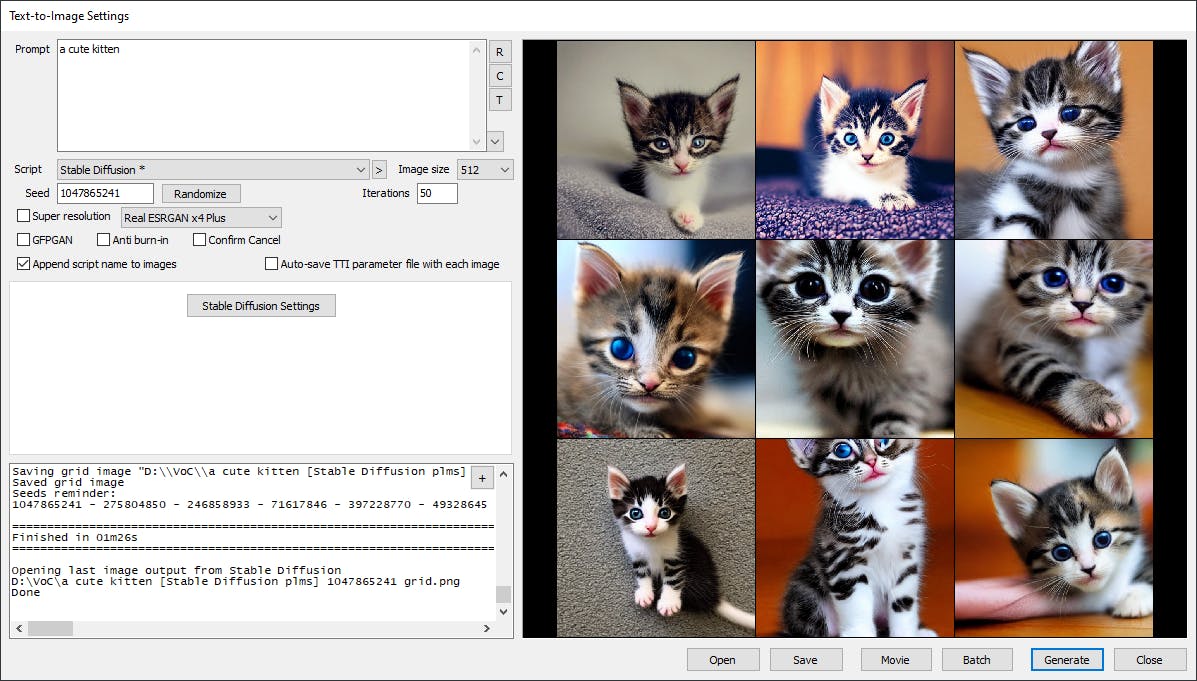The image size is (1197, 681).
Task: Open the Image size dropdown set to 512
Action: 485,169
